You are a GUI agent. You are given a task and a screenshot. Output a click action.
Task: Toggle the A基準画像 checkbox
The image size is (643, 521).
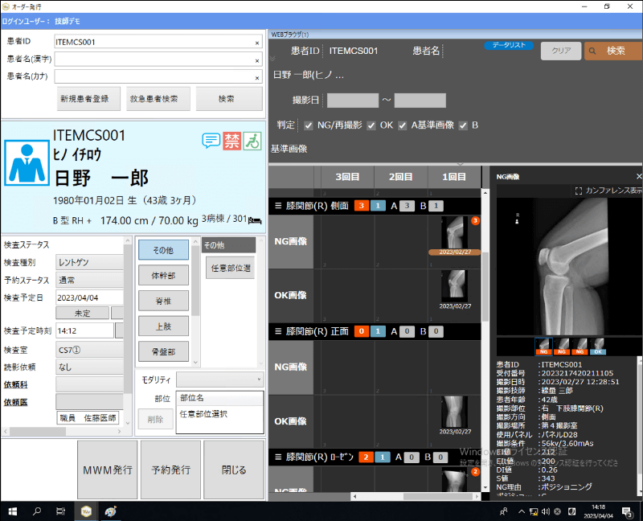(x=401, y=126)
